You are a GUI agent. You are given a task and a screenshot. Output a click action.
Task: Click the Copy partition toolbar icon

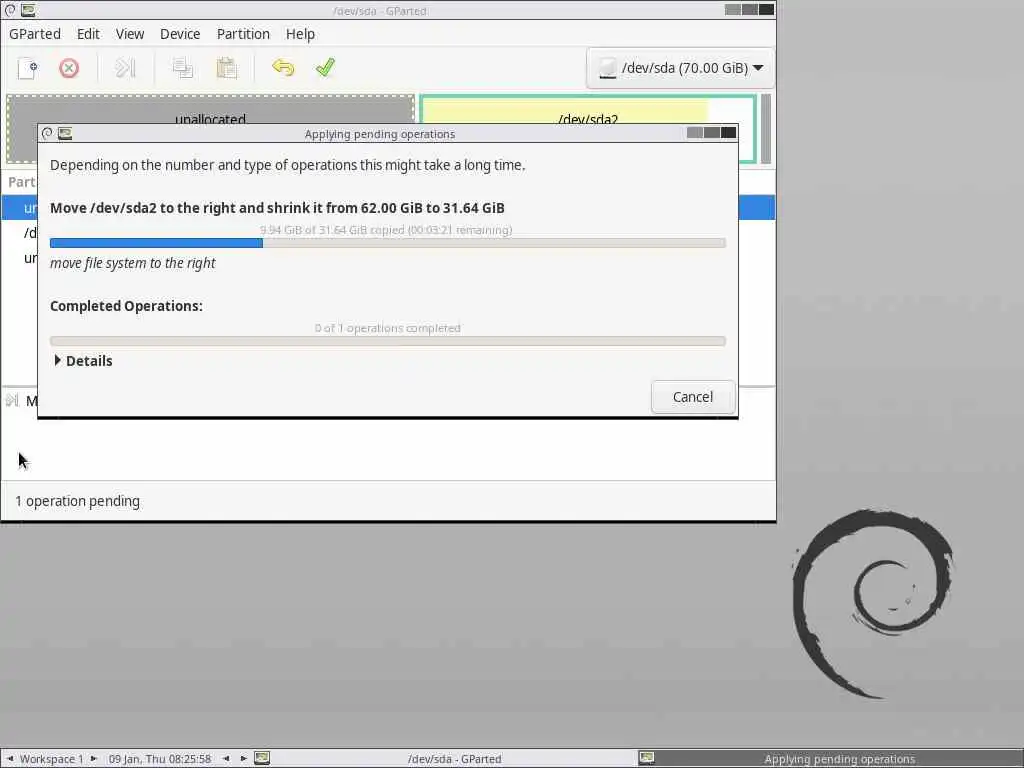(x=183, y=68)
